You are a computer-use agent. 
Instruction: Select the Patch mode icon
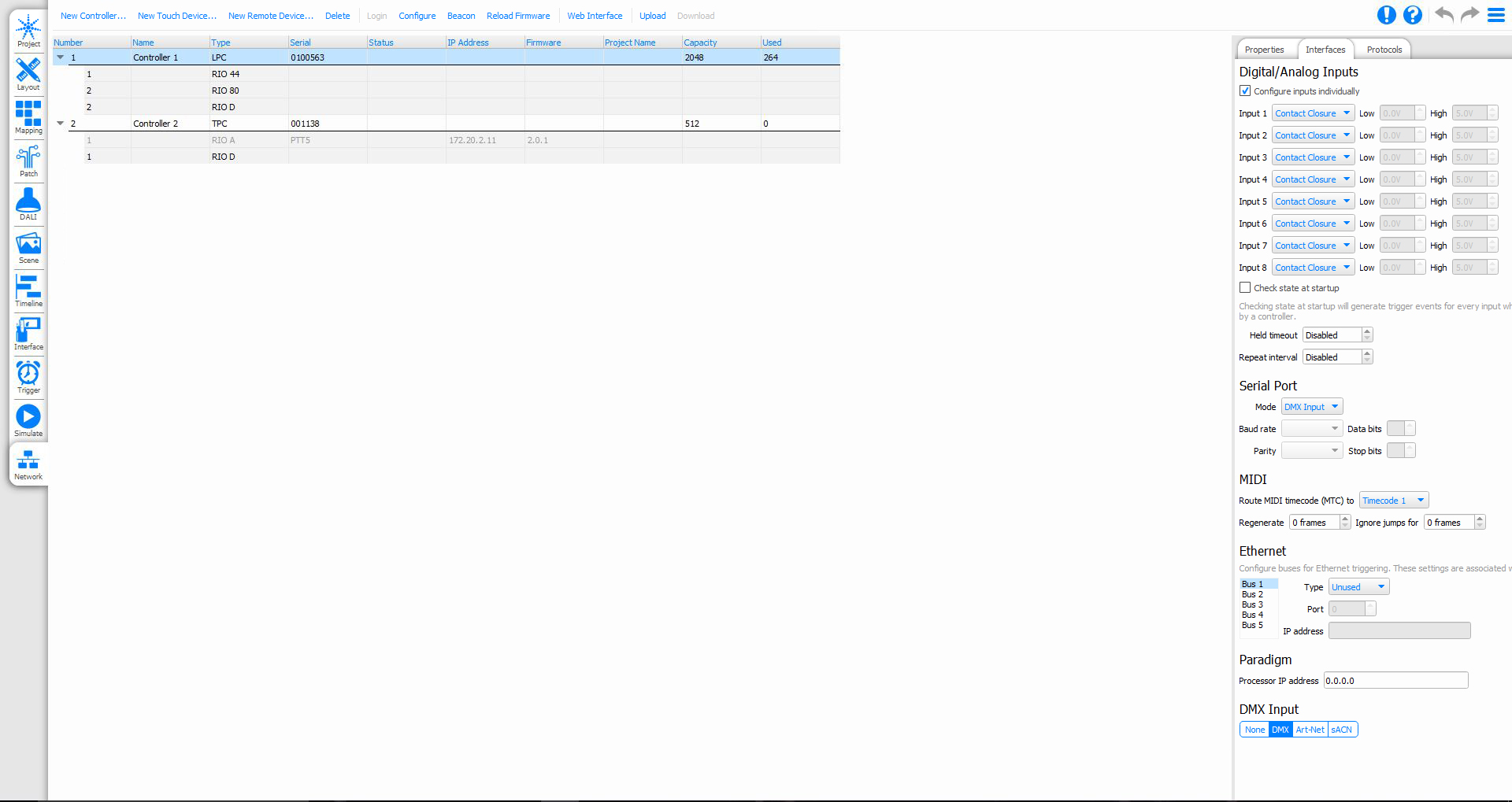click(x=28, y=161)
